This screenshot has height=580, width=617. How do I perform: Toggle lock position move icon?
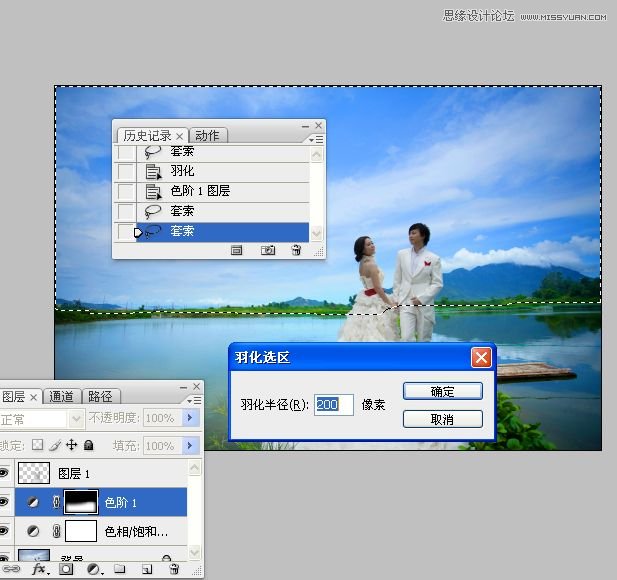point(72,445)
